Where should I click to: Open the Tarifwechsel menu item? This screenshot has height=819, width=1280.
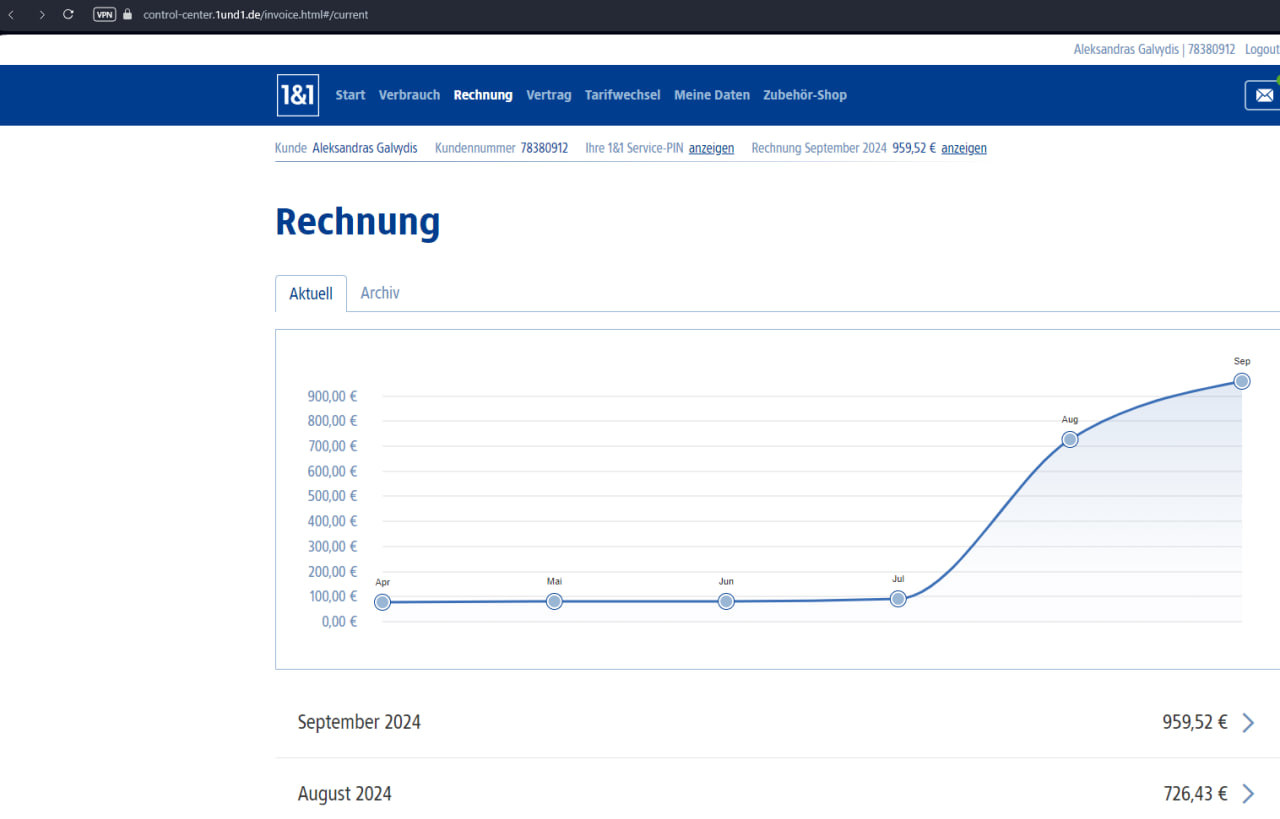[623, 95]
